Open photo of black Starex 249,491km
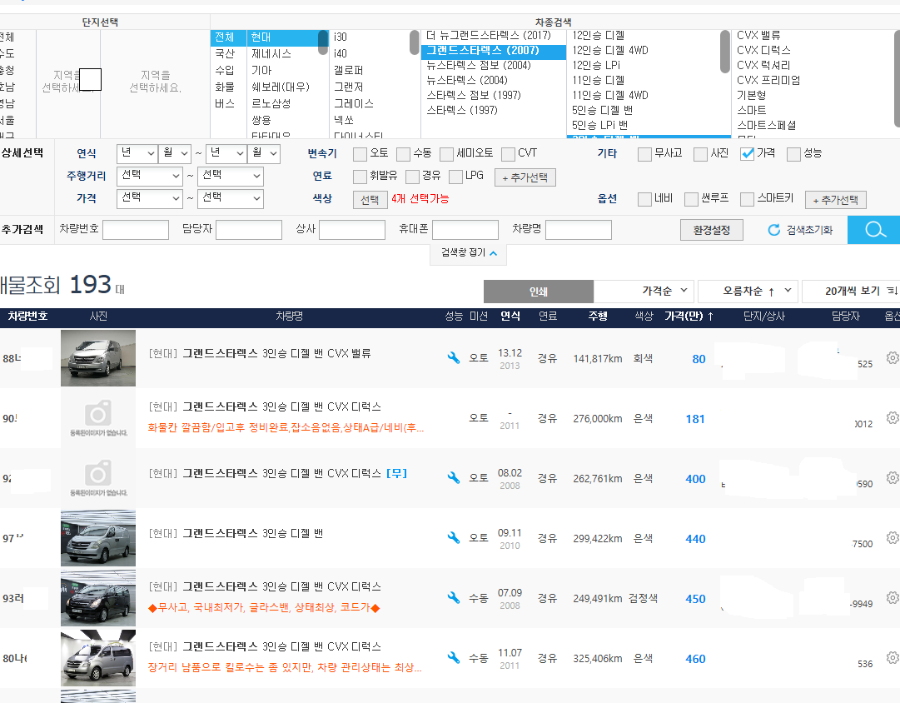The width and height of the screenshot is (900, 703). click(x=98, y=598)
